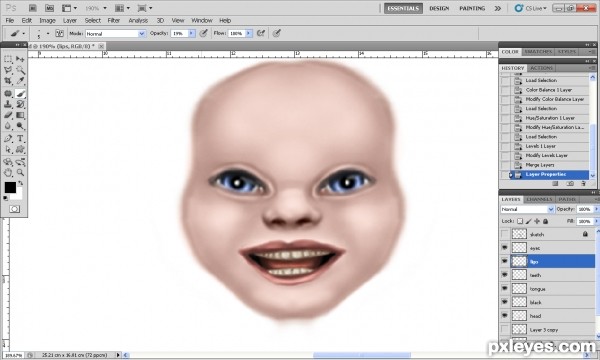The height and width of the screenshot is (360, 600).
Task: Select the Pen tool
Action: click(8, 138)
